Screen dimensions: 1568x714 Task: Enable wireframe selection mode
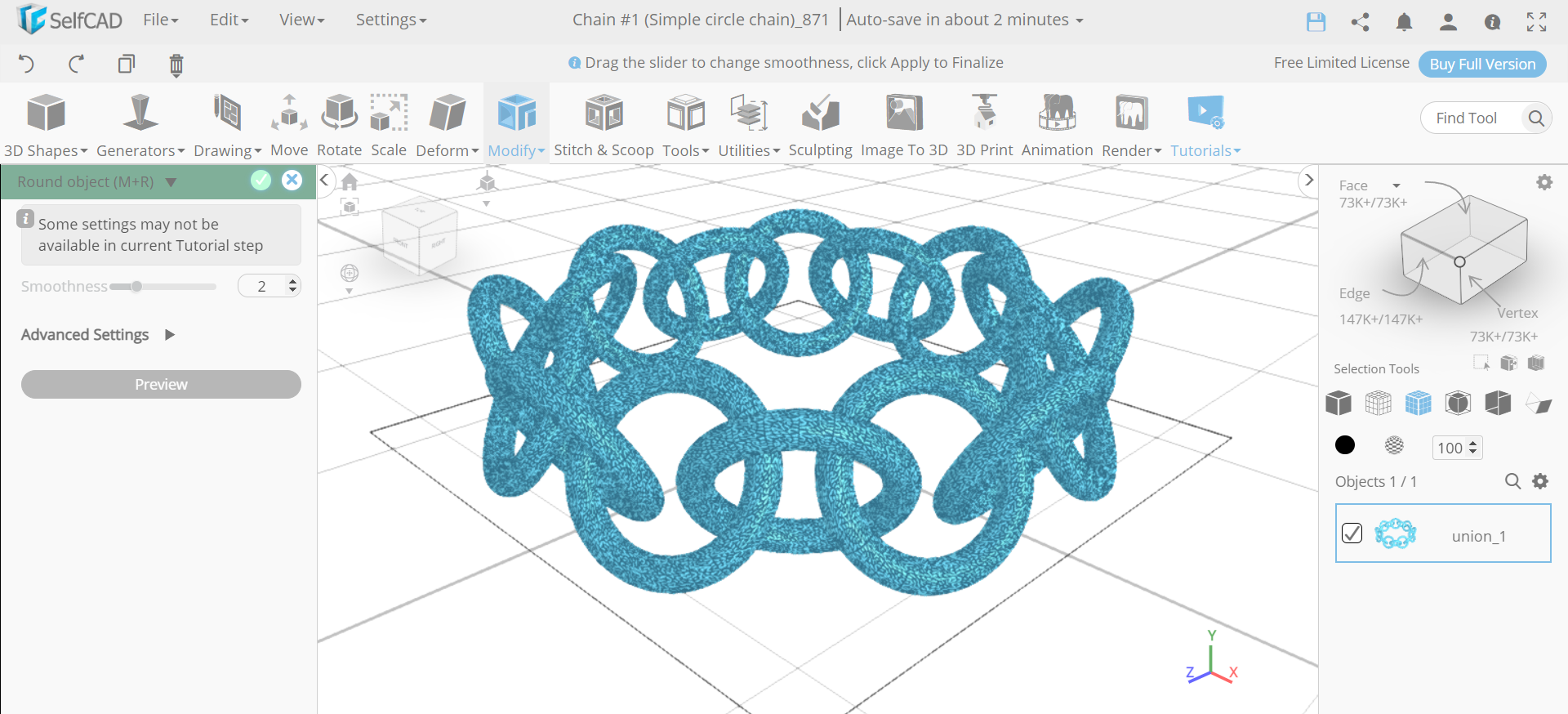(x=1379, y=403)
